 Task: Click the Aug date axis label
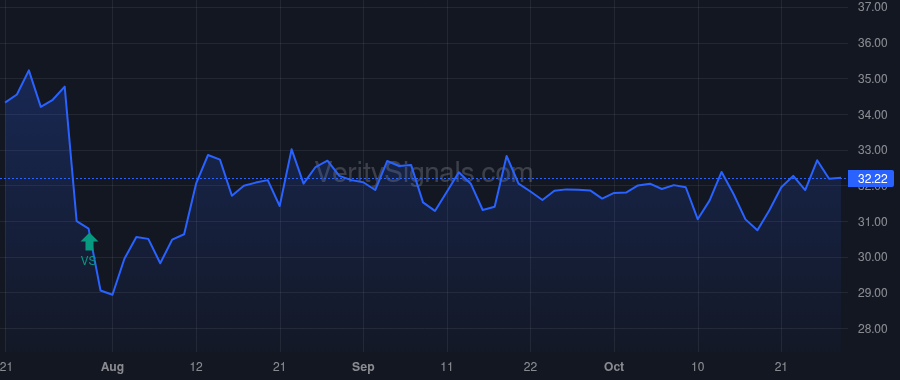[x=112, y=367]
